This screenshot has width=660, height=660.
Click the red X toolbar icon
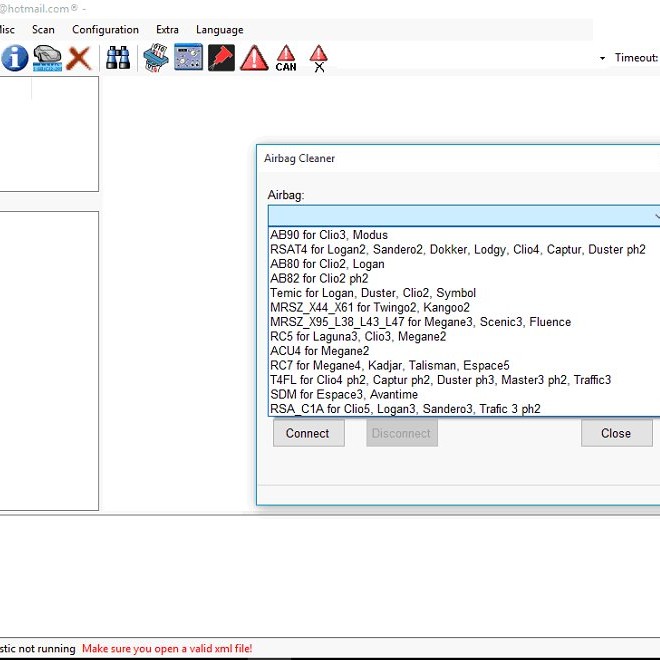(79, 58)
